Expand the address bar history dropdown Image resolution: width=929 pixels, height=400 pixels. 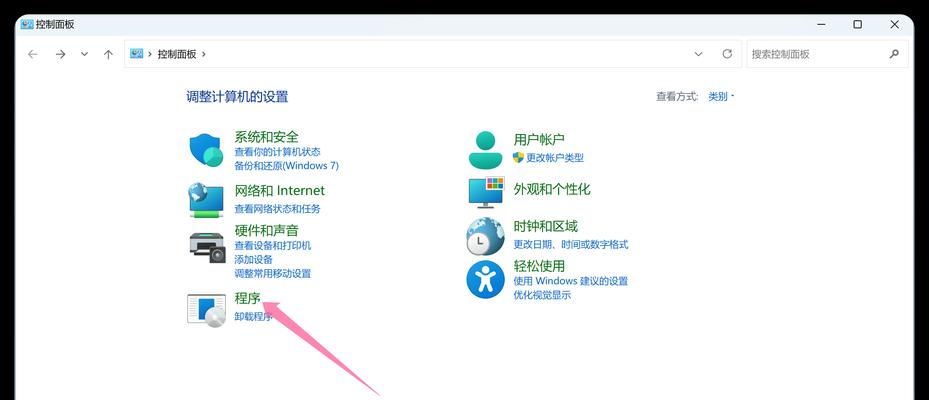pyautogui.click(x=699, y=54)
